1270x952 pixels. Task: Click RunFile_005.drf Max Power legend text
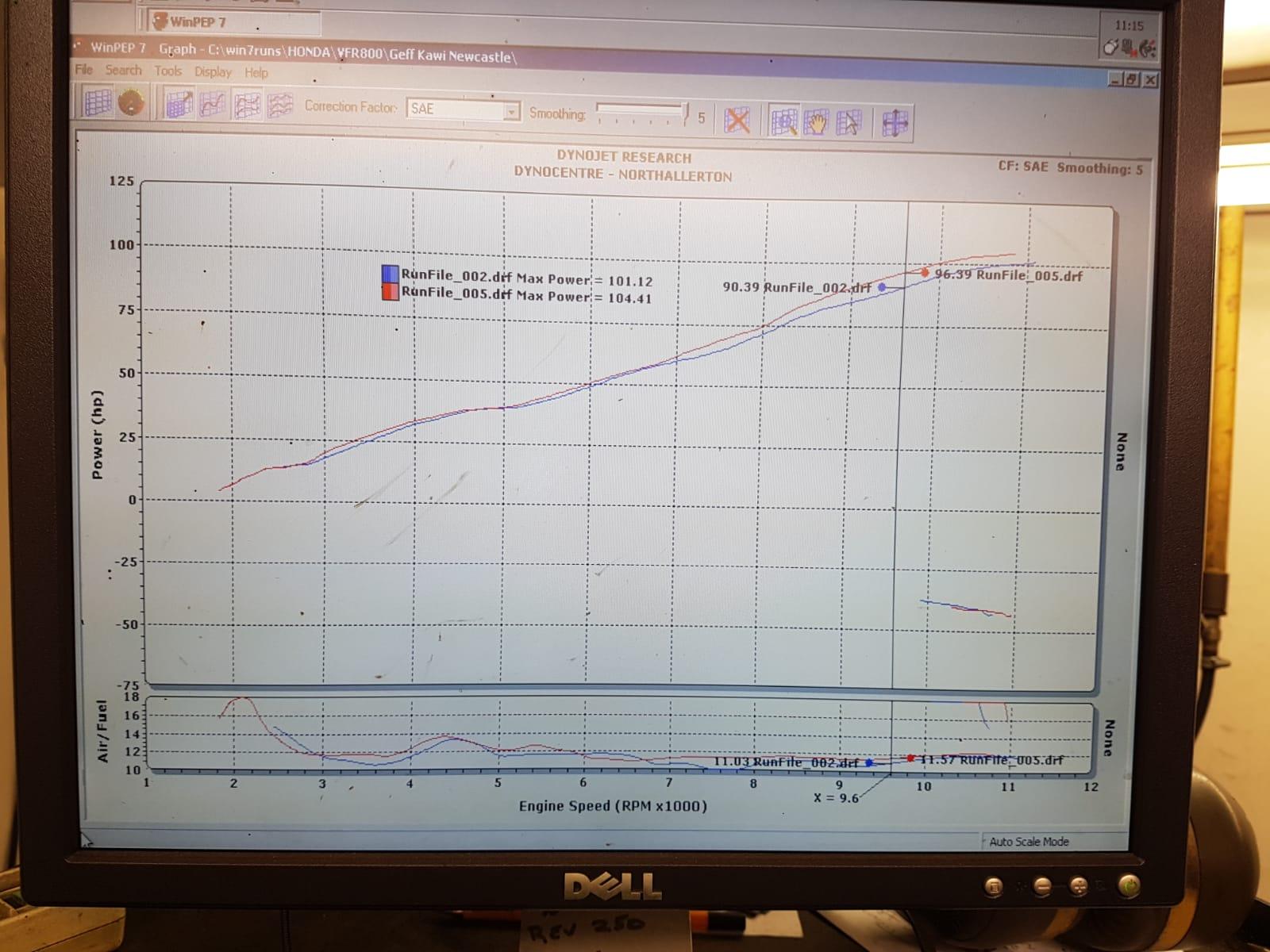526,295
